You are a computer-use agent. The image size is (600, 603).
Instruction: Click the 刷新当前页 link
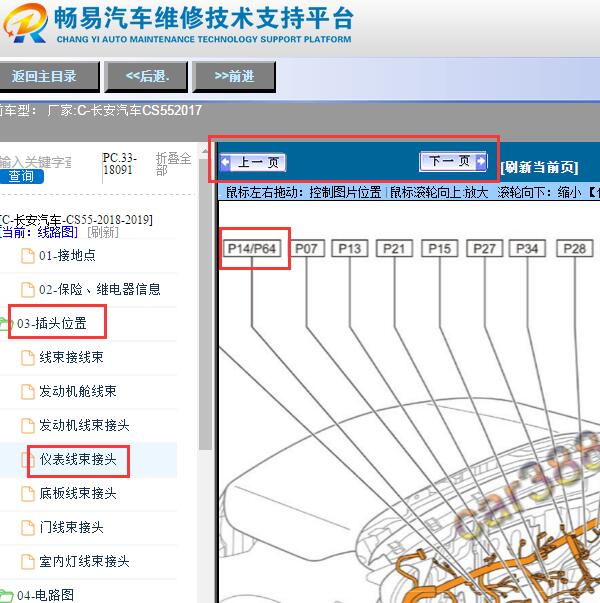539,167
